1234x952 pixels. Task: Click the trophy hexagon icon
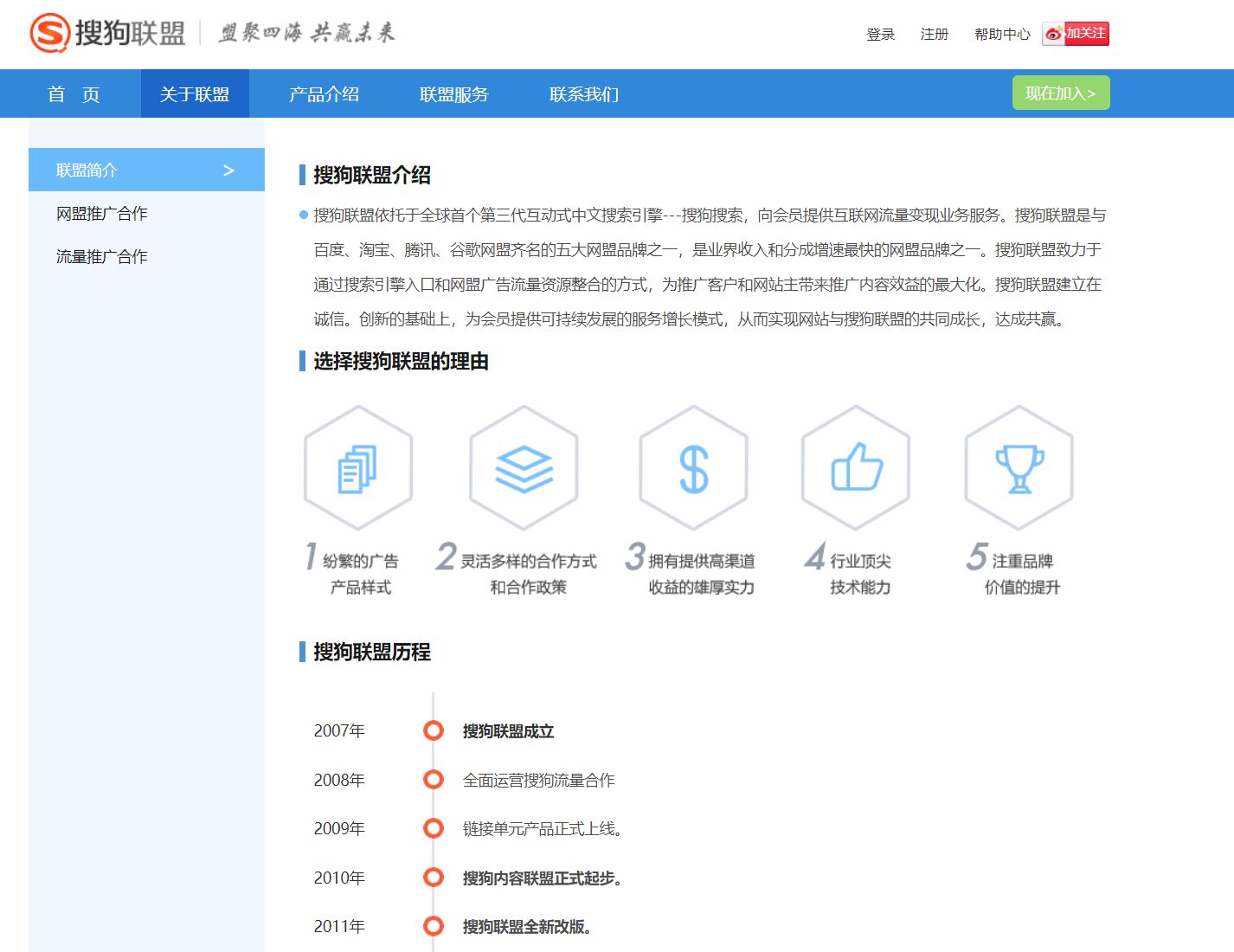click(x=1019, y=468)
